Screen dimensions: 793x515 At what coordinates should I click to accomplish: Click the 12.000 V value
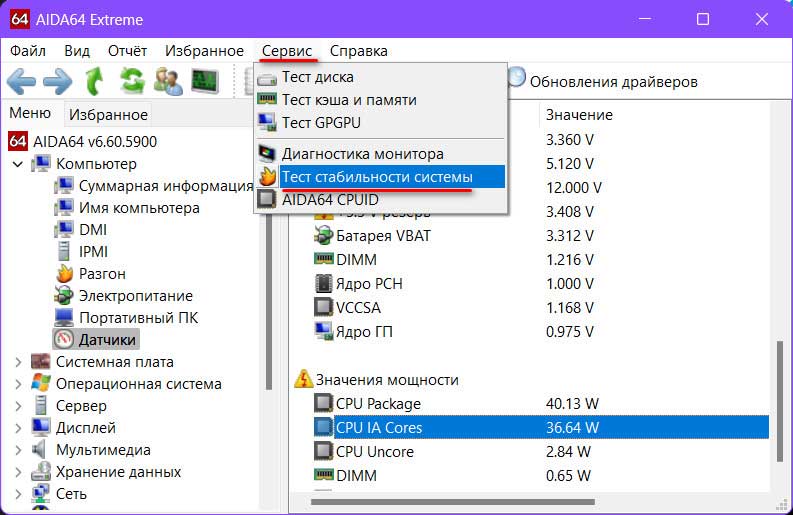pos(574,188)
